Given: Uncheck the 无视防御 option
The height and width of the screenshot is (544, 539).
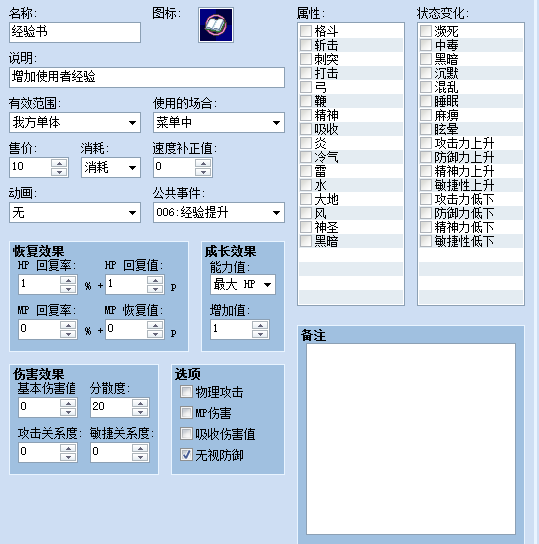Looking at the screenshot, I should point(186,454).
